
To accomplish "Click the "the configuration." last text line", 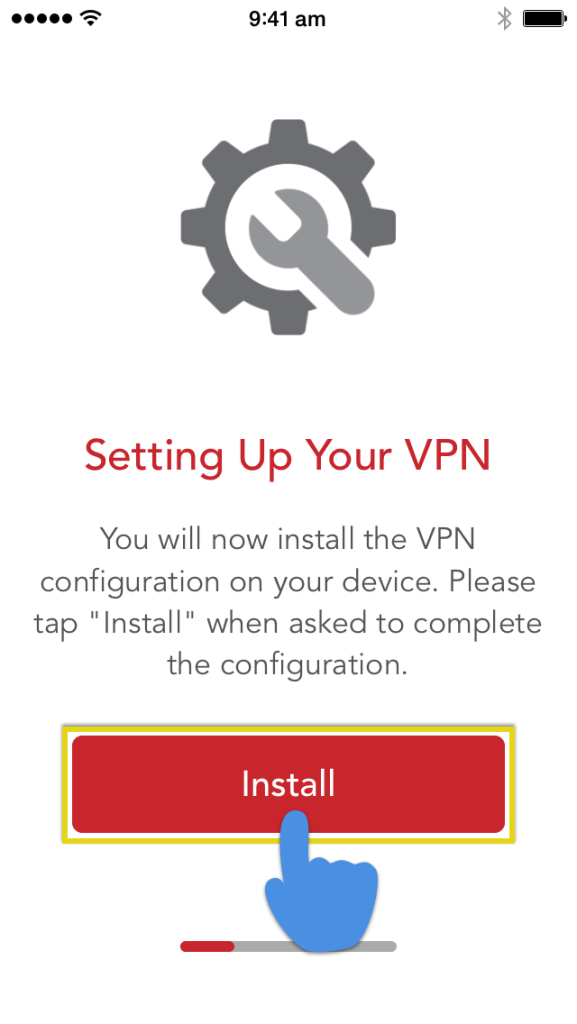I will (287, 665).
